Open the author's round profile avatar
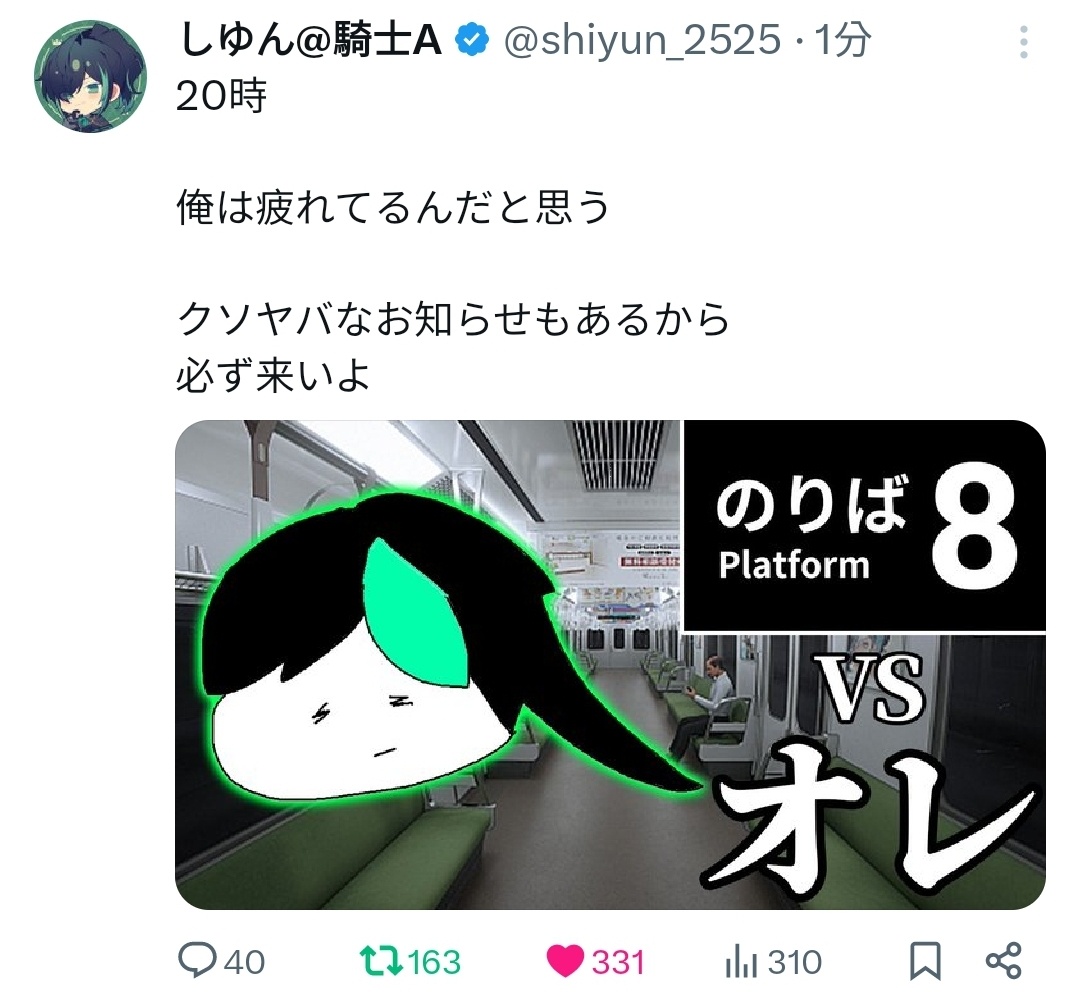 point(90,76)
